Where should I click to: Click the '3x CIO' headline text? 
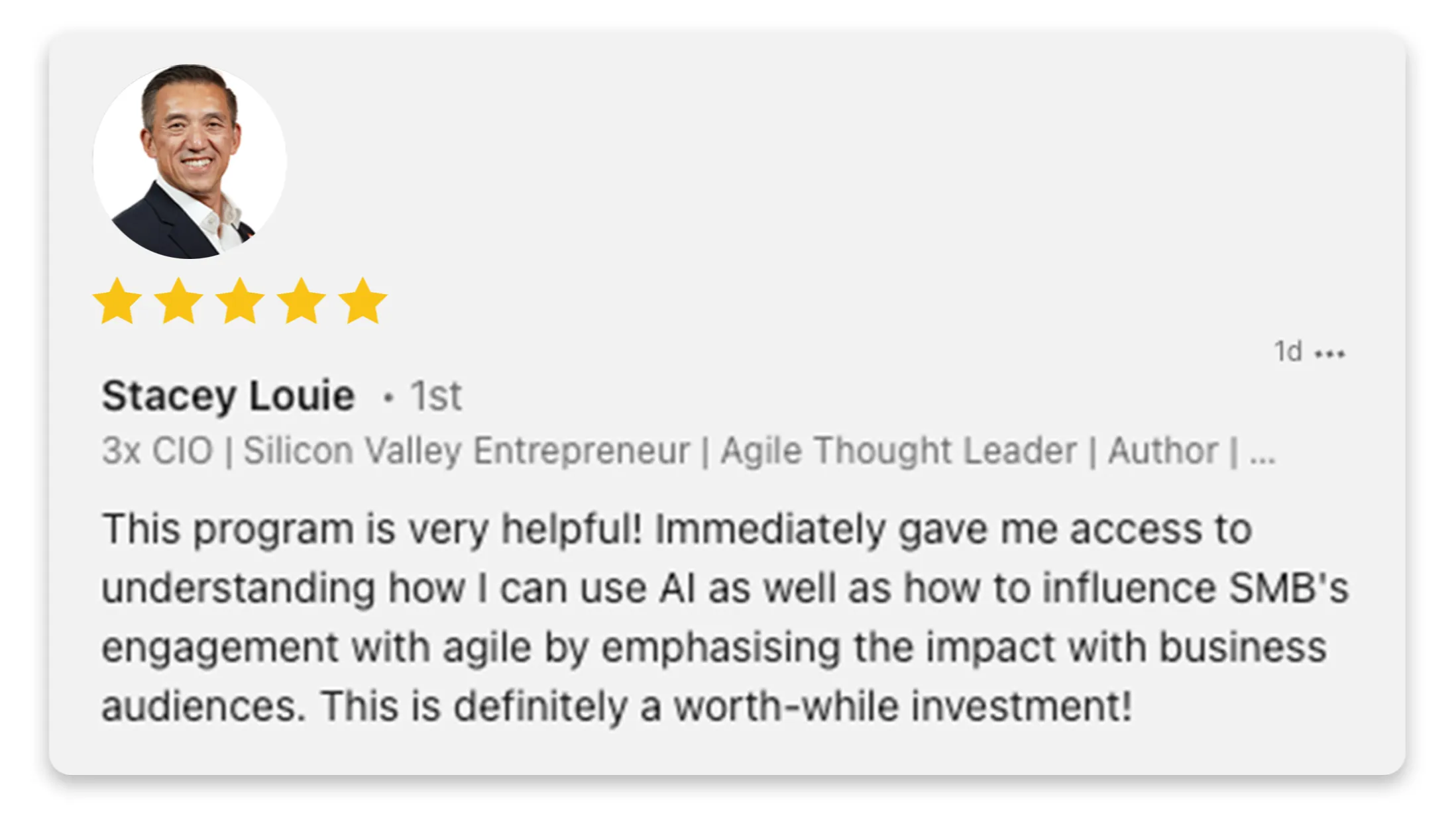coord(157,451)
